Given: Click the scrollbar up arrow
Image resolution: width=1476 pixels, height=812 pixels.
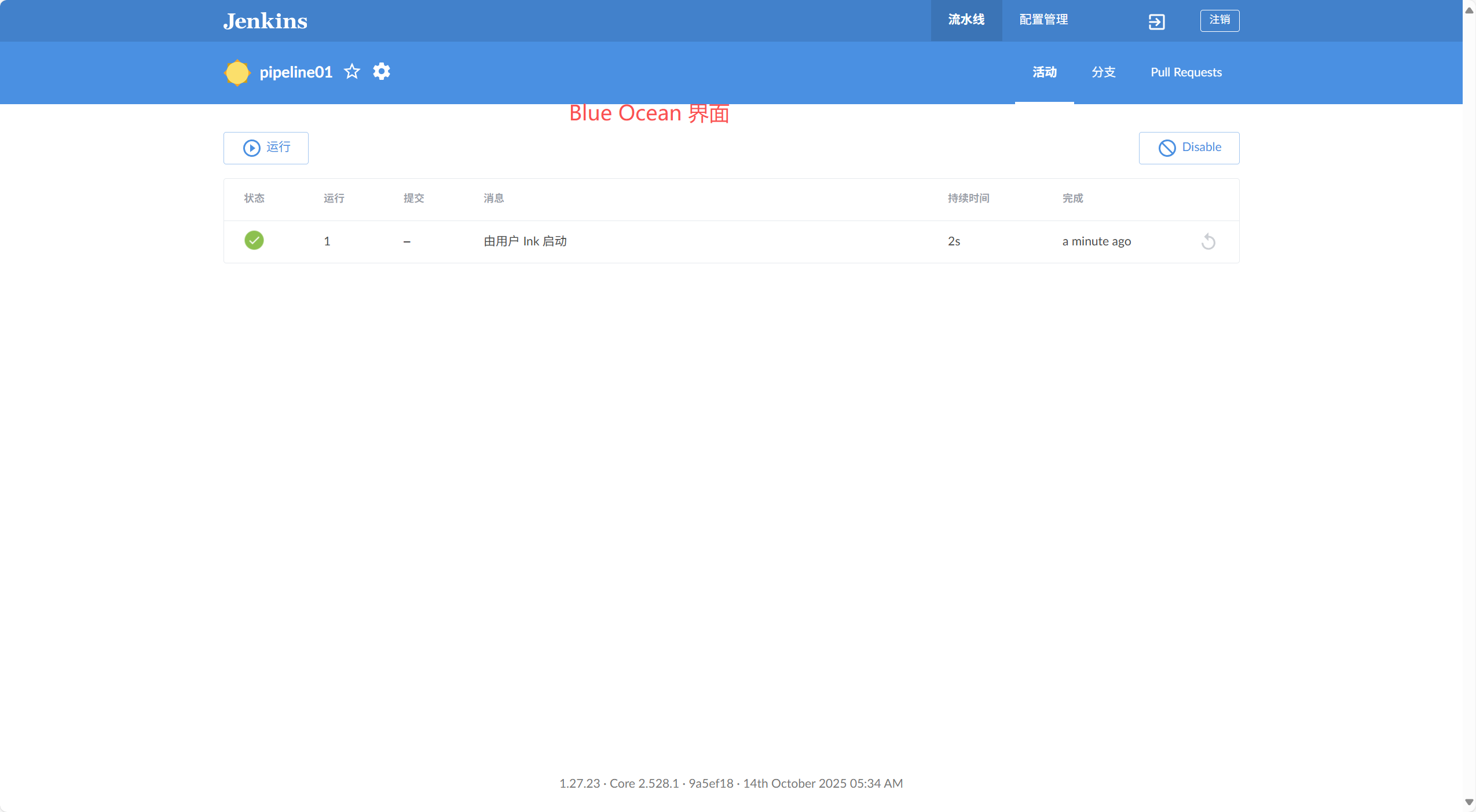Looking at the screenshot, I should (x=1469, y=10).
